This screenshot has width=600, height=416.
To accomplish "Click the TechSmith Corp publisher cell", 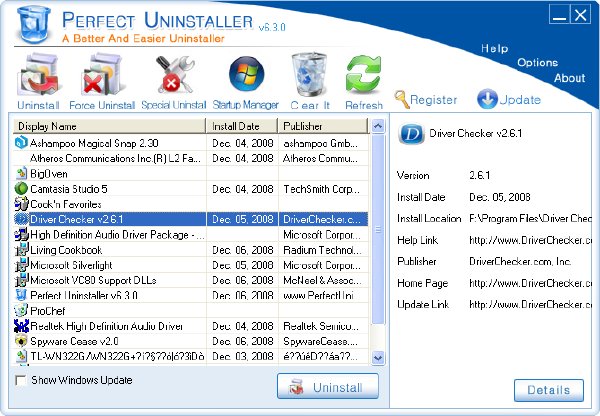I will 323,189.
